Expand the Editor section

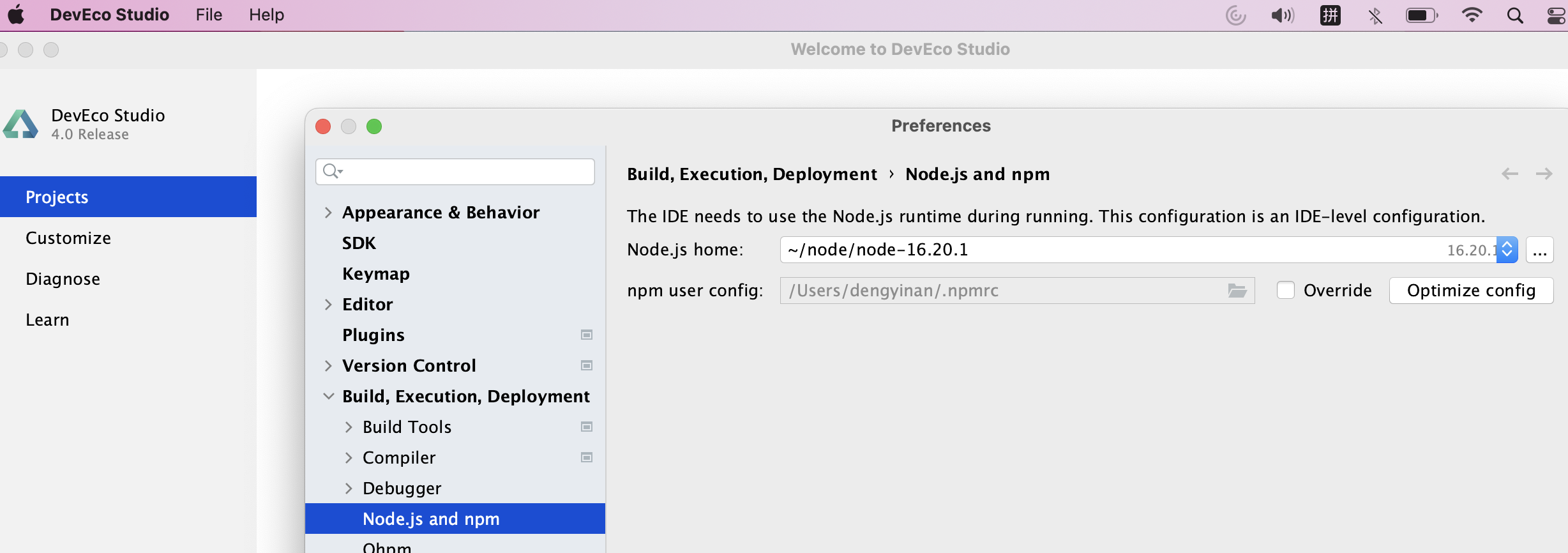tap(328, 305)
